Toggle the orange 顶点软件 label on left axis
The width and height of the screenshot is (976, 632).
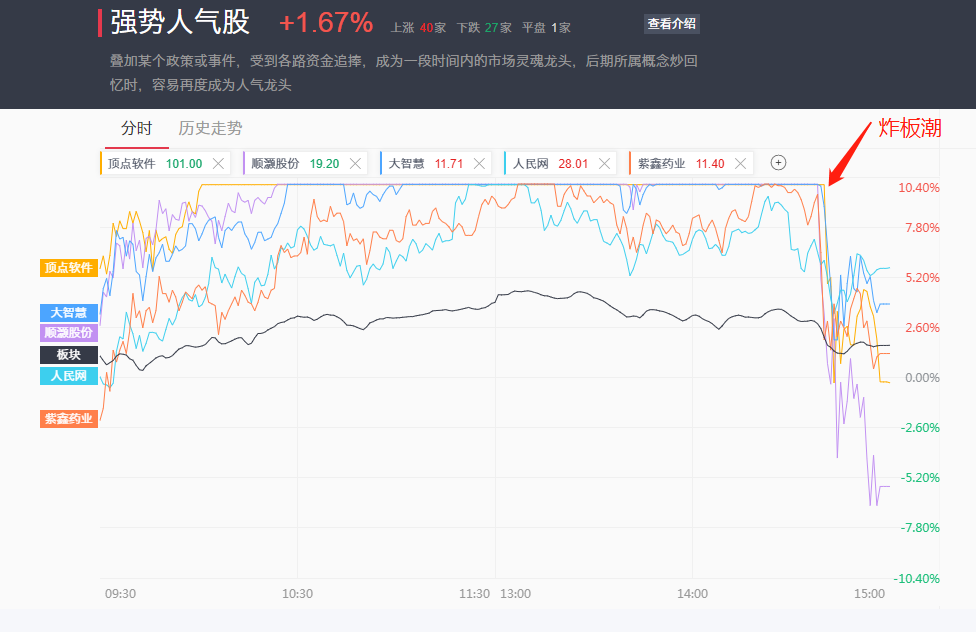69,268
